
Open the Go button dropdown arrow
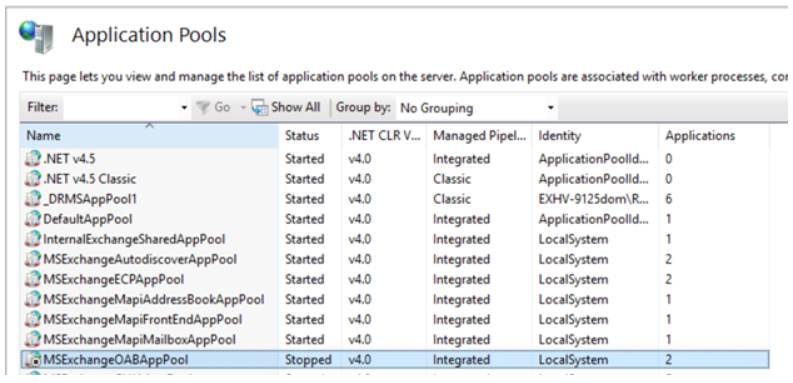(243, 108)
